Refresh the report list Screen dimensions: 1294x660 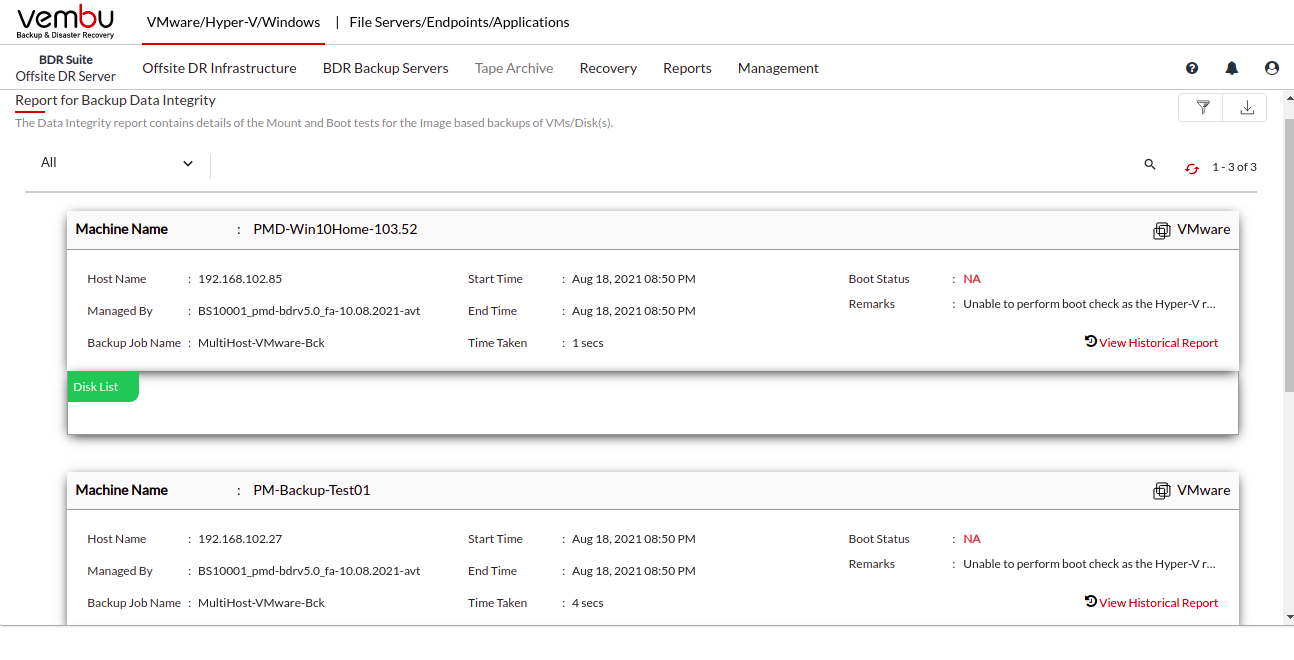pyautogui.click(x=1192, y=168)
